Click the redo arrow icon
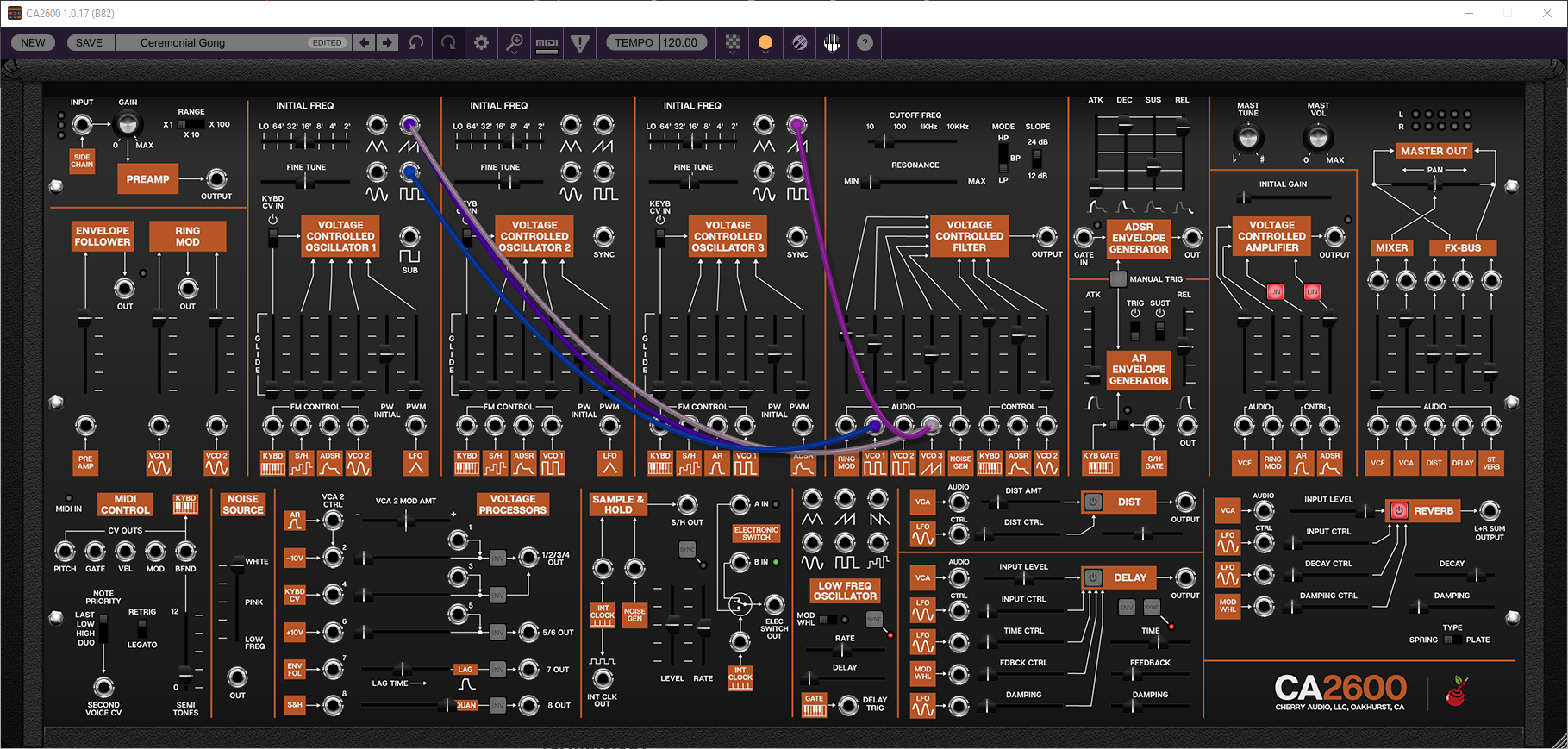Screen dimensions: 1568x749 click(x=448, y=43)
